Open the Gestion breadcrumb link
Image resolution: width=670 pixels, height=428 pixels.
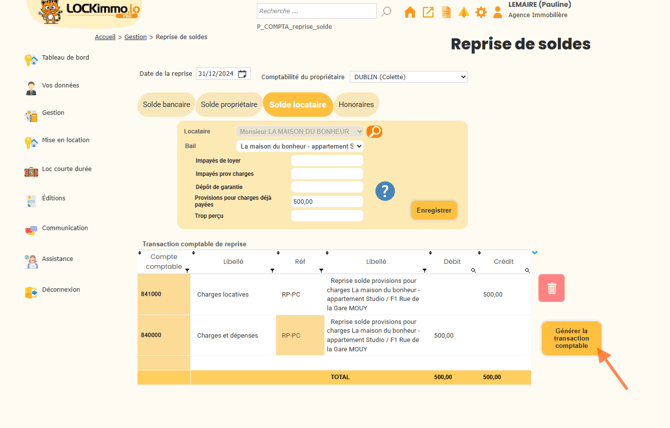pyautogui.click(x=135, y=37)
